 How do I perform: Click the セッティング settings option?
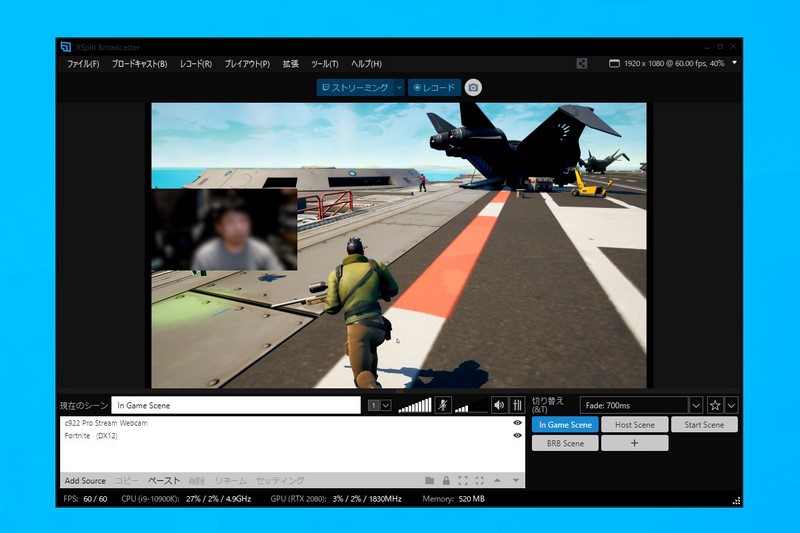(280, 480)
